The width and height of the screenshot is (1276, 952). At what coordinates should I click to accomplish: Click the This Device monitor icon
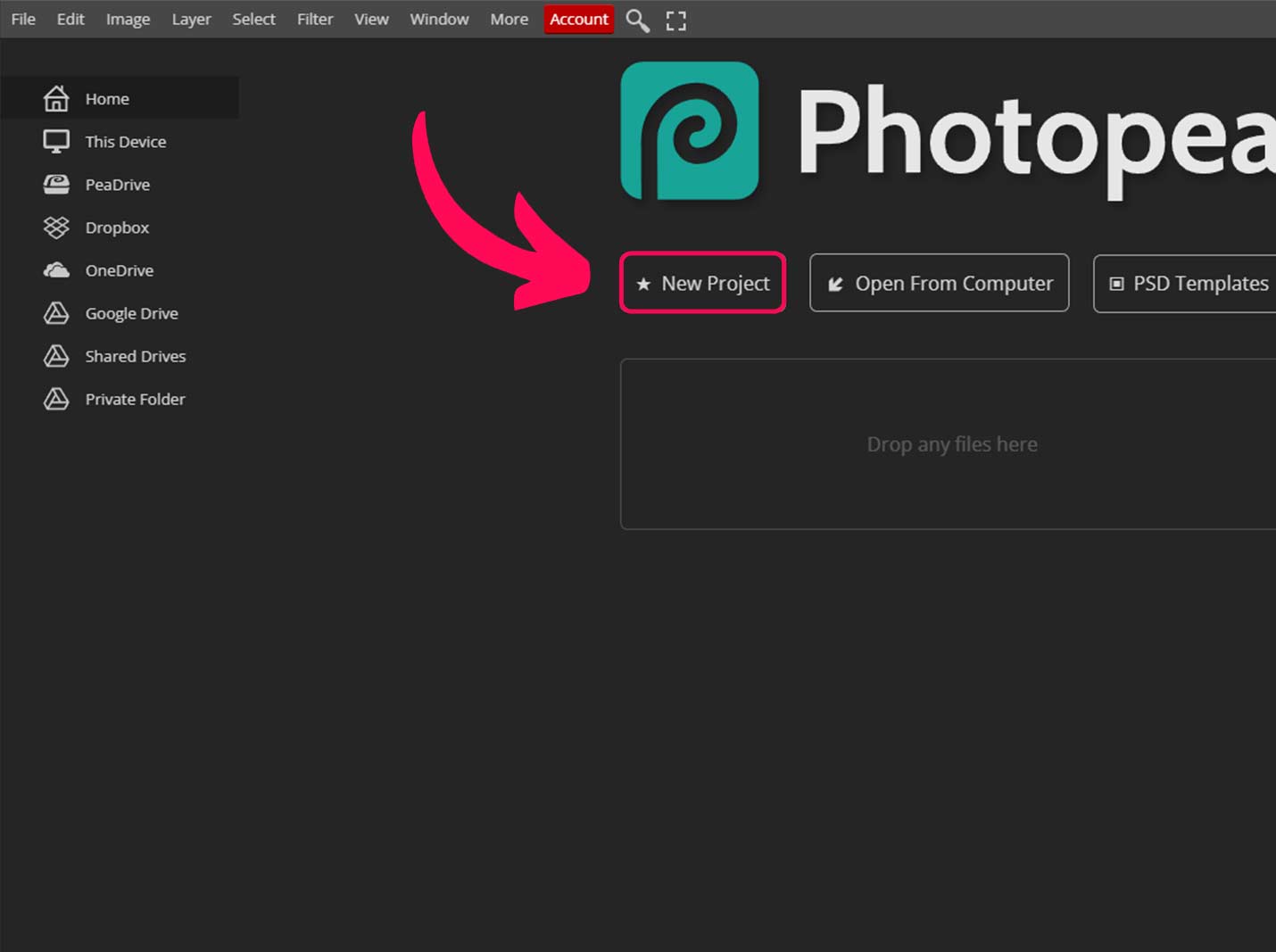coord(56,141)
